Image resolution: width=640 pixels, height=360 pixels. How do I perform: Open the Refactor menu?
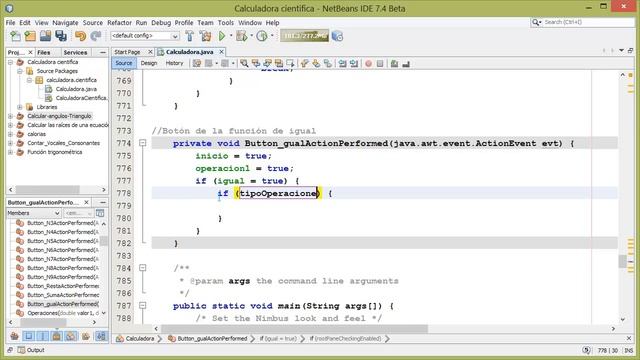pyautogui.click(x=119, y=22)
